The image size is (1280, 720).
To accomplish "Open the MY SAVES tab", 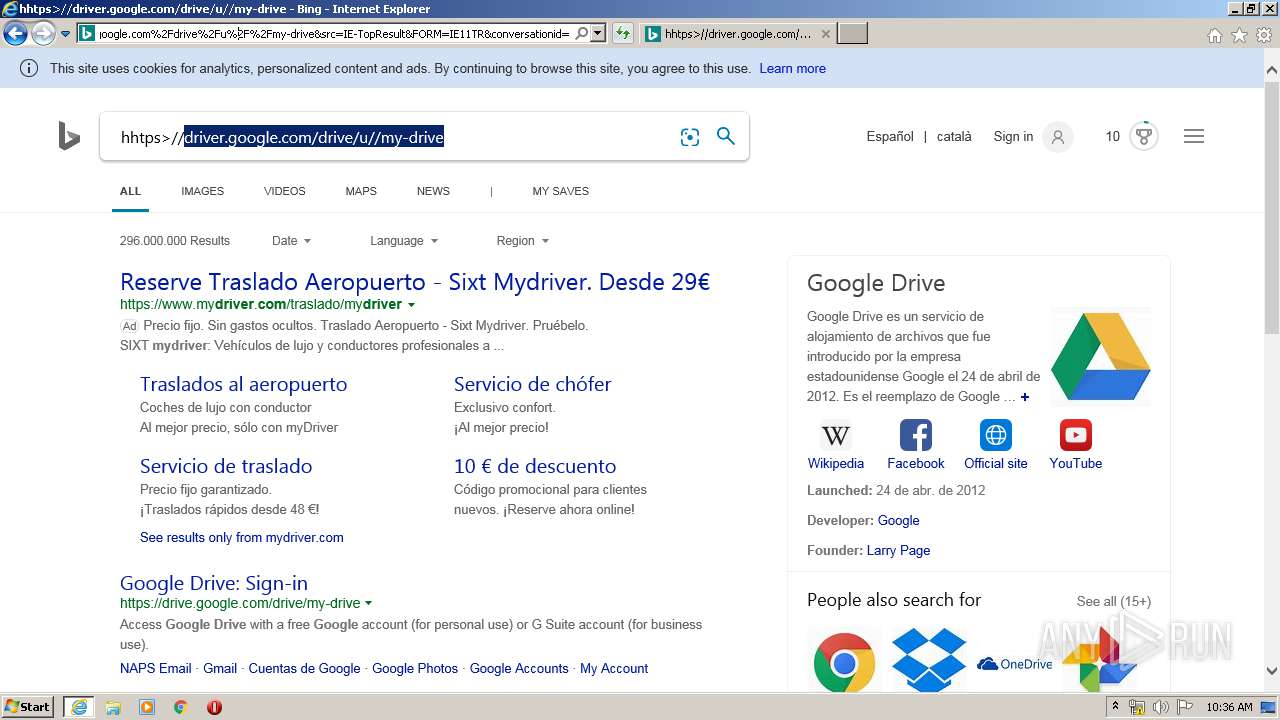I will [560, 191].
